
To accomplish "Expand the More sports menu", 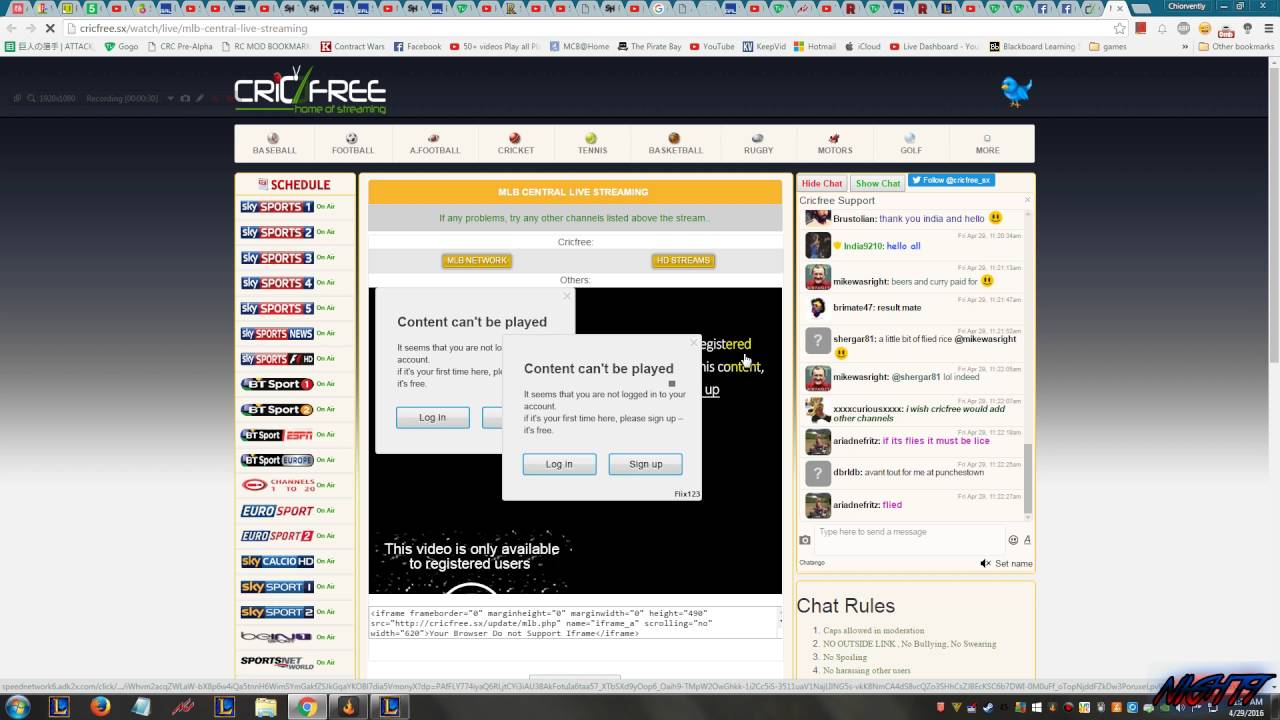I will coord(987,144).
